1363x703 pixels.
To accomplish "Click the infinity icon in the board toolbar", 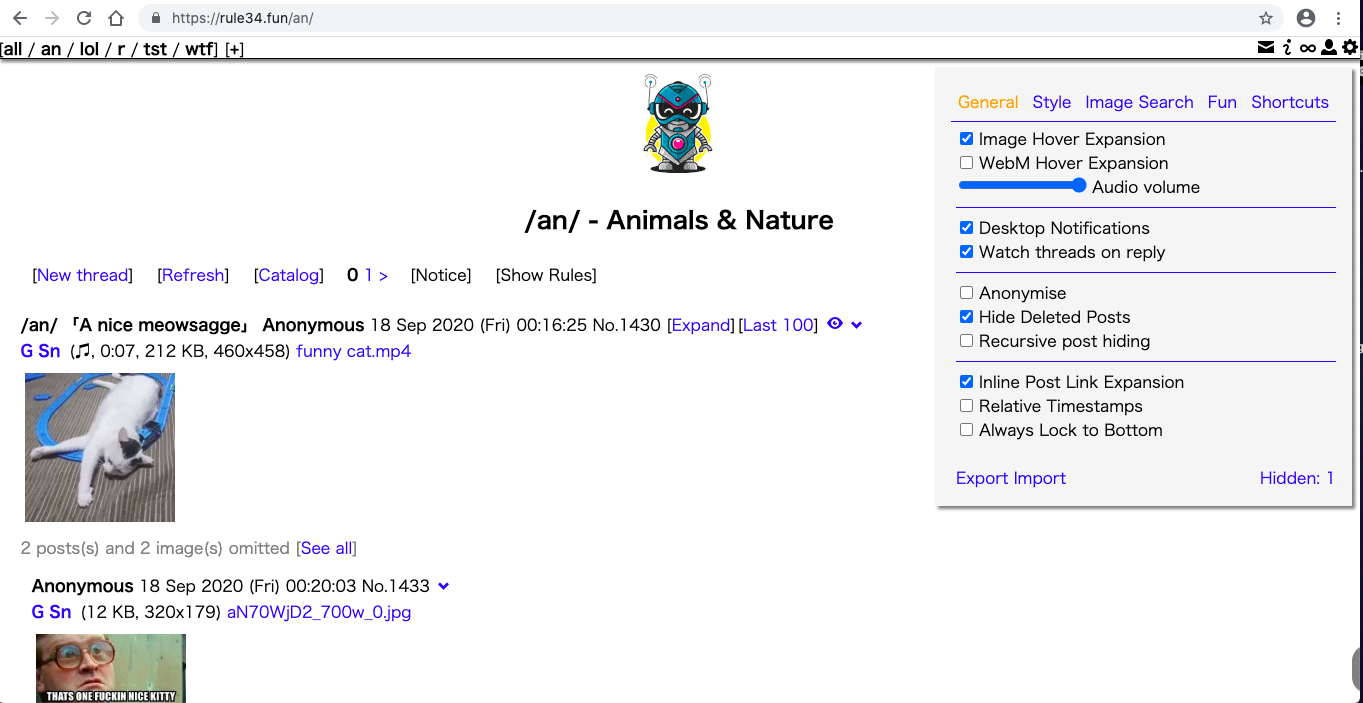I will click(x=1308, y=47).
